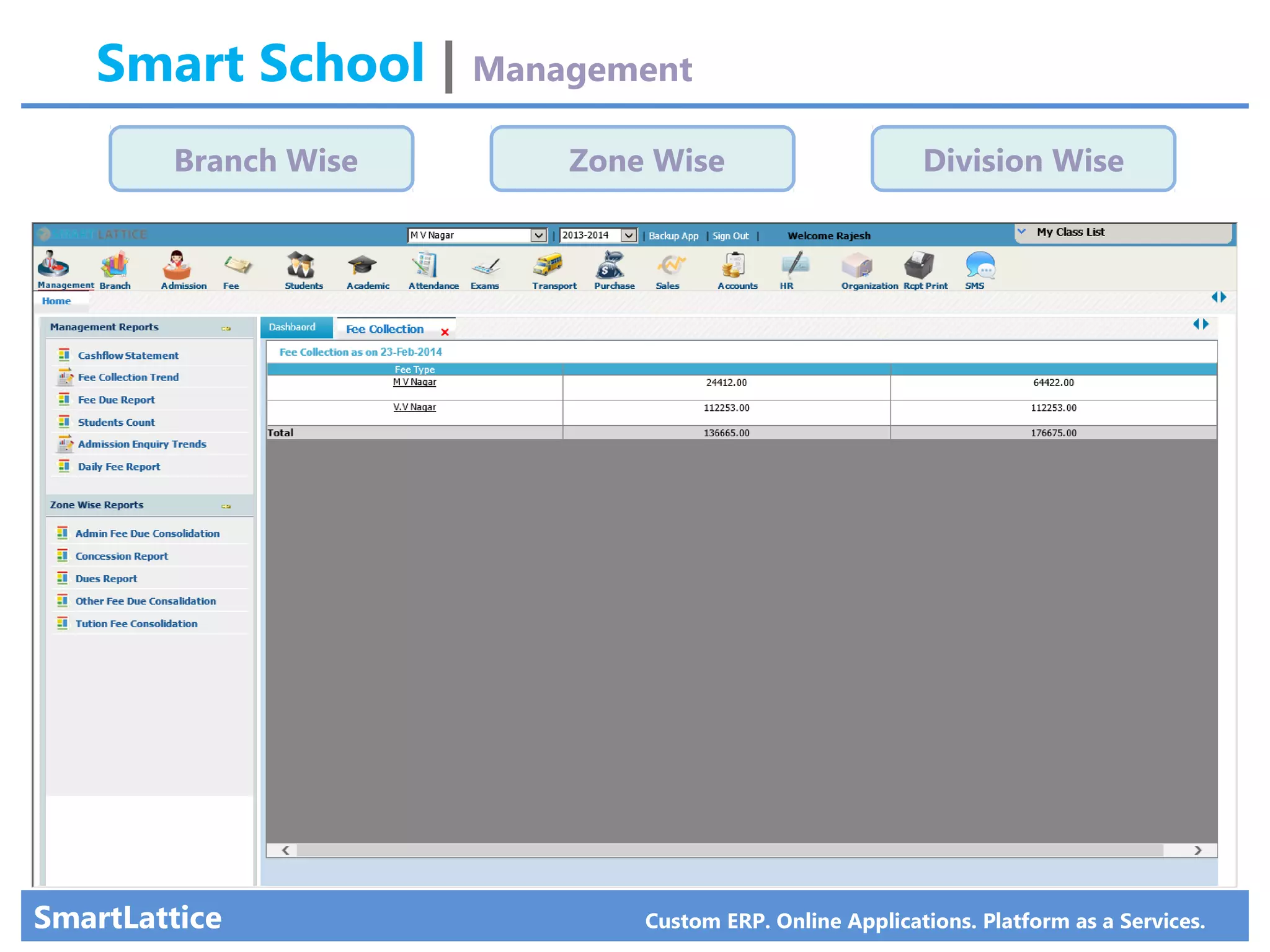
Task: Open Other Fee Due Consalidation report
Action: tap(146, 601)
